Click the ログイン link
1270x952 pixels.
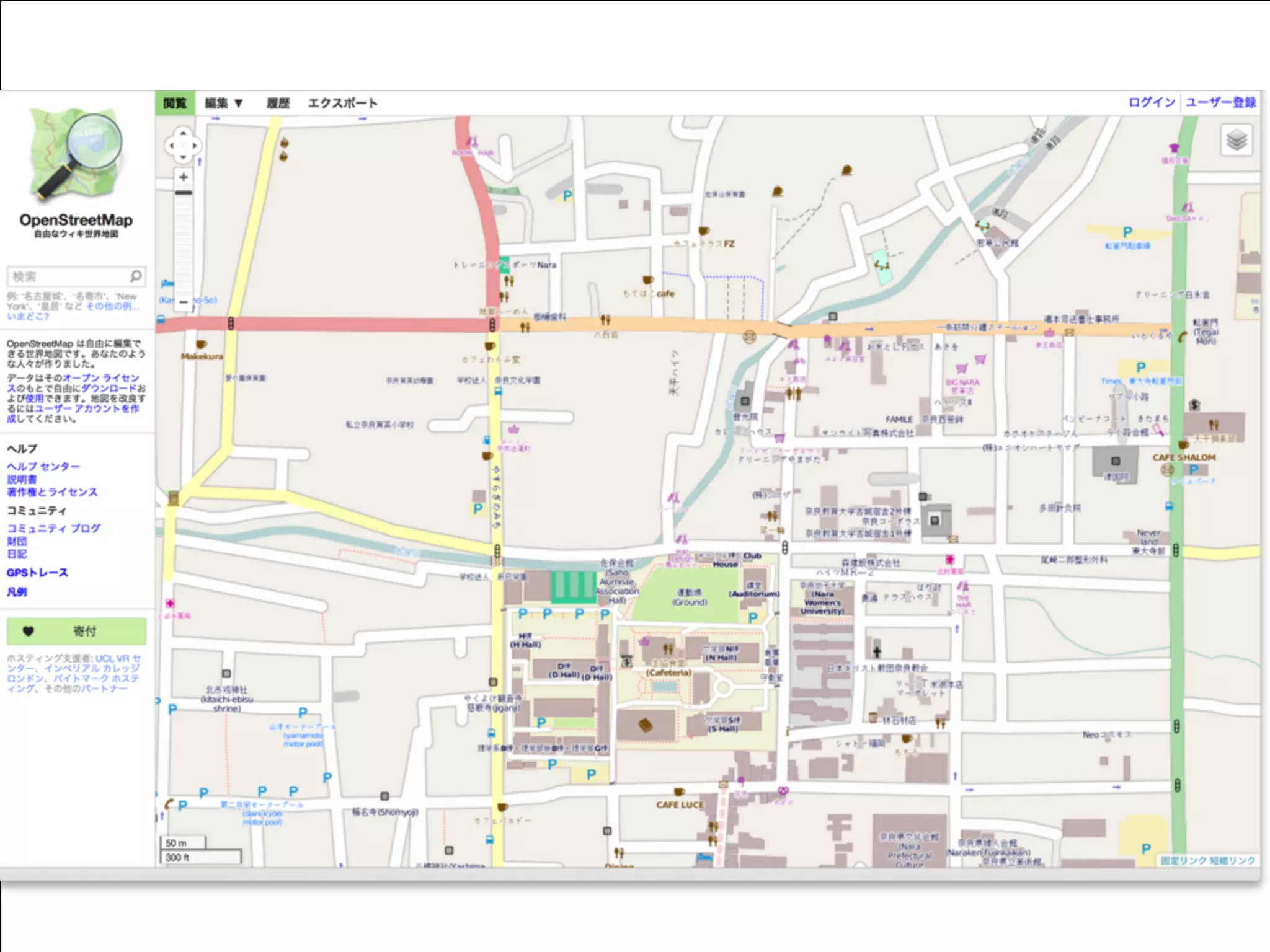pos(1151,102)
